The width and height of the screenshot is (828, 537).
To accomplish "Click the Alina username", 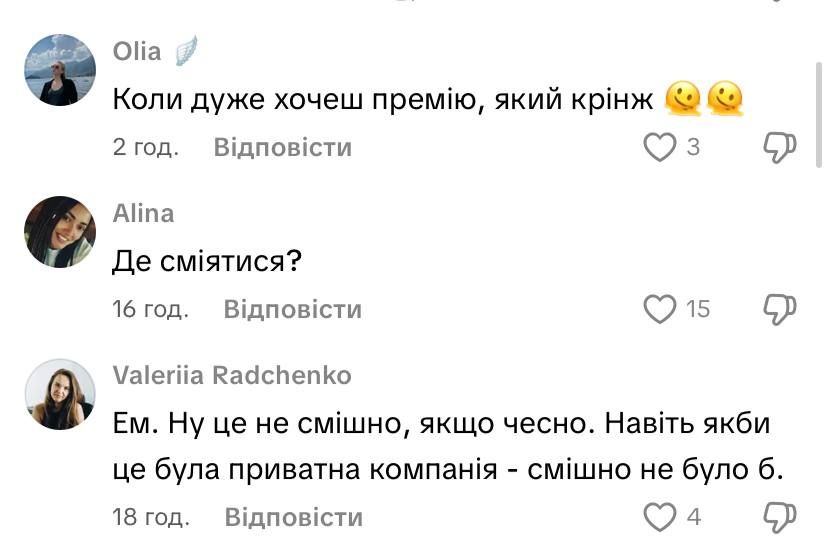I will pyautogui.click(x=143, y=213).
